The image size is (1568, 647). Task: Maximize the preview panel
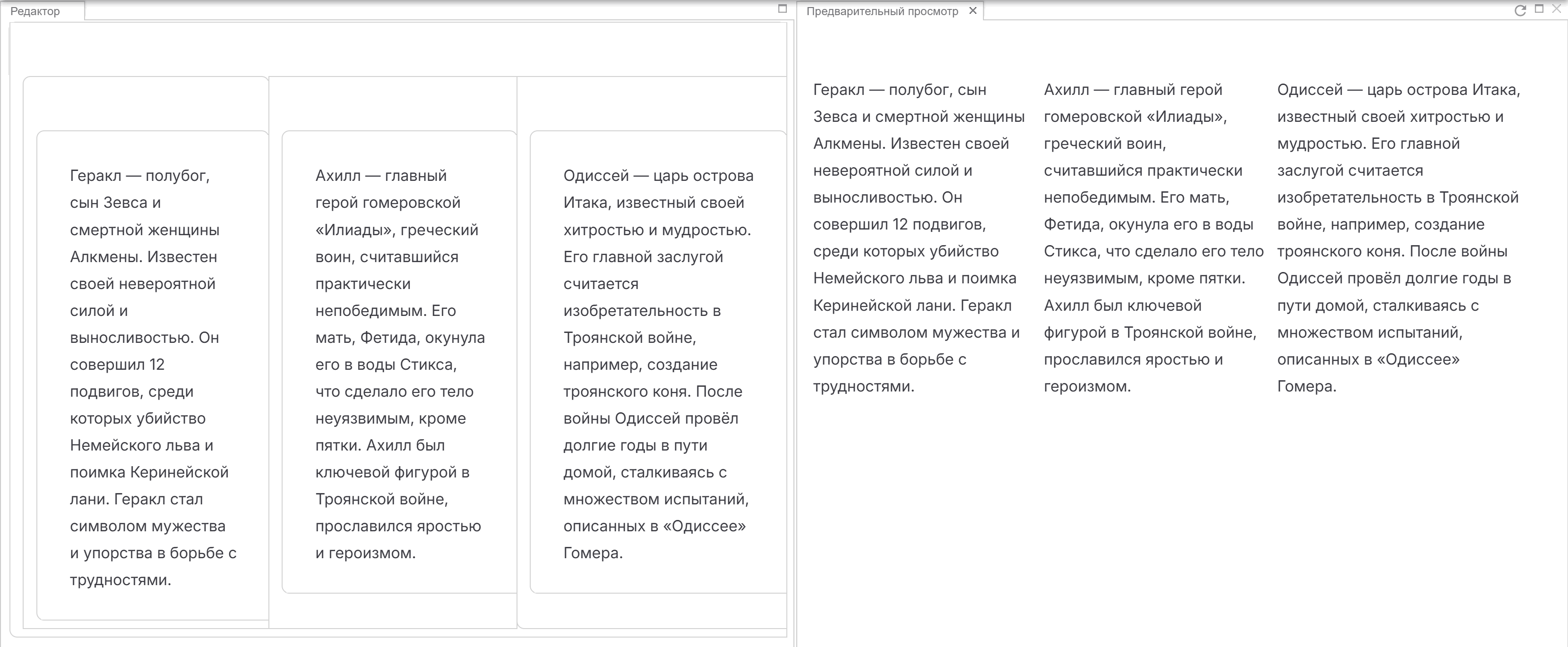click(x=1539, y=9)
